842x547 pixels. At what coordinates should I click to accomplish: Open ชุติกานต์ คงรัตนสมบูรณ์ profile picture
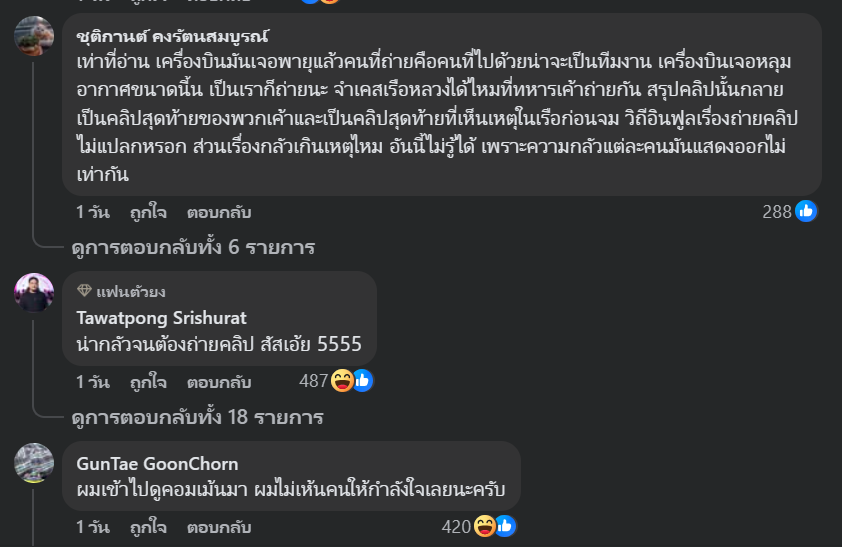pyautogui.click(x=34, y=36)
